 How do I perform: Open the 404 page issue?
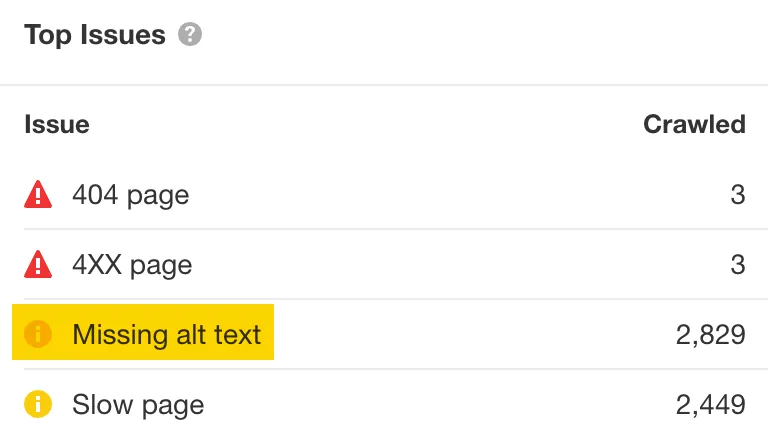tap(131, 195)
